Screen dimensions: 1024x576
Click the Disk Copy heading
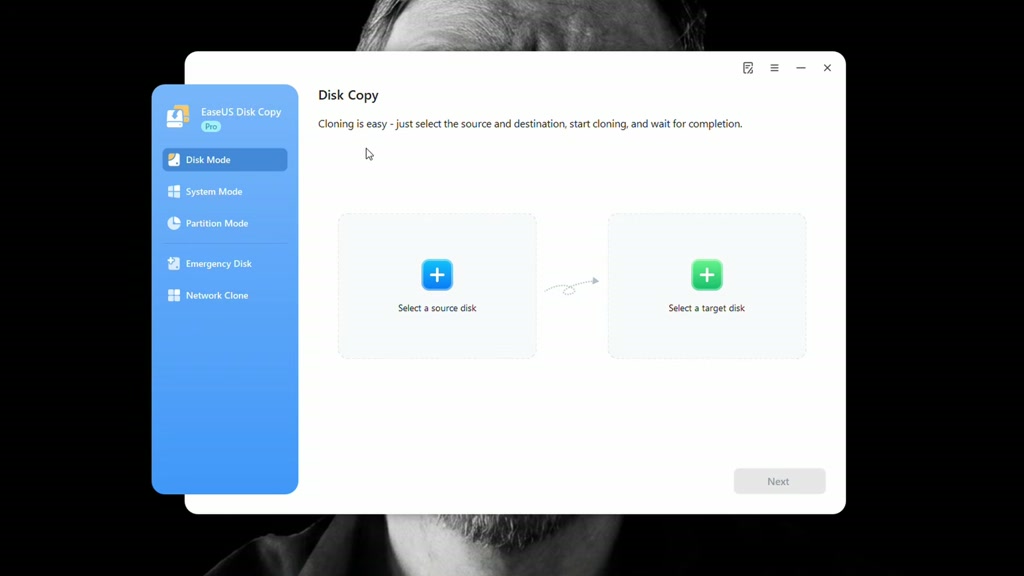348,95
